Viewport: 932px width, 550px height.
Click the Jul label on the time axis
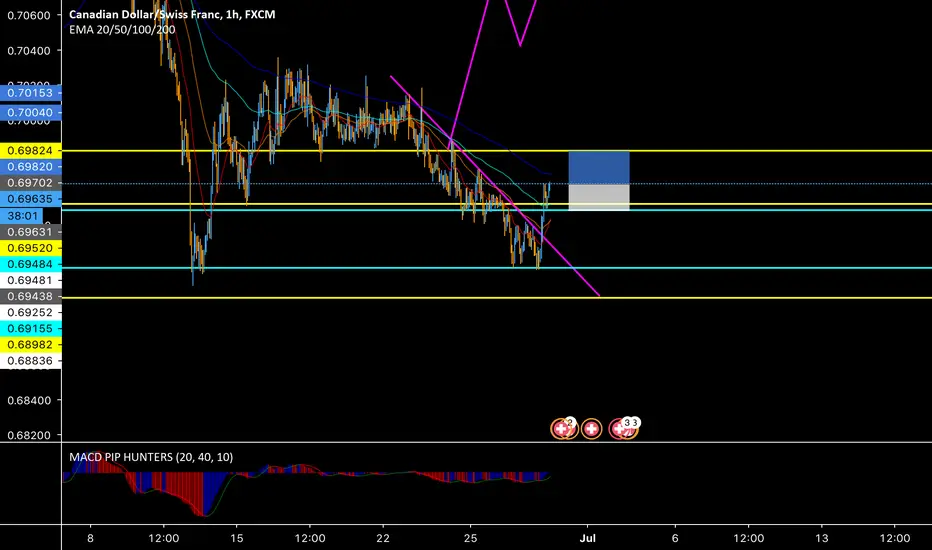point(587,538)
